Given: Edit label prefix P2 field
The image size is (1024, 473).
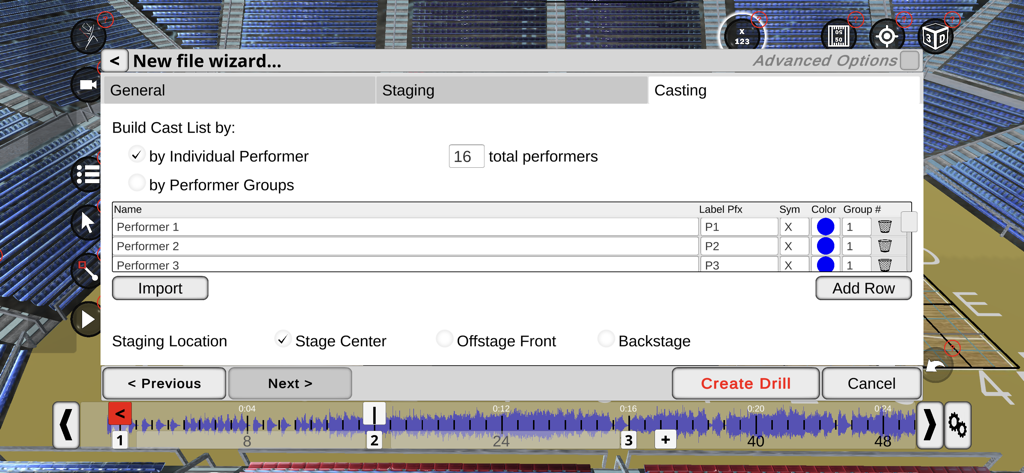Looking at the screenshot, I should 739,246.
